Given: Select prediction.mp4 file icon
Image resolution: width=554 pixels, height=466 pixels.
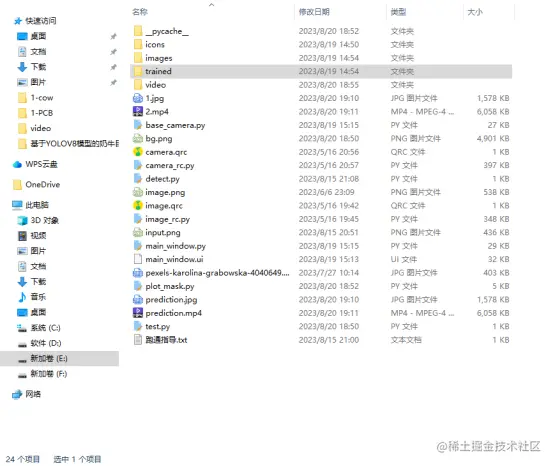Looking at the screenshot, I should 138,313.
